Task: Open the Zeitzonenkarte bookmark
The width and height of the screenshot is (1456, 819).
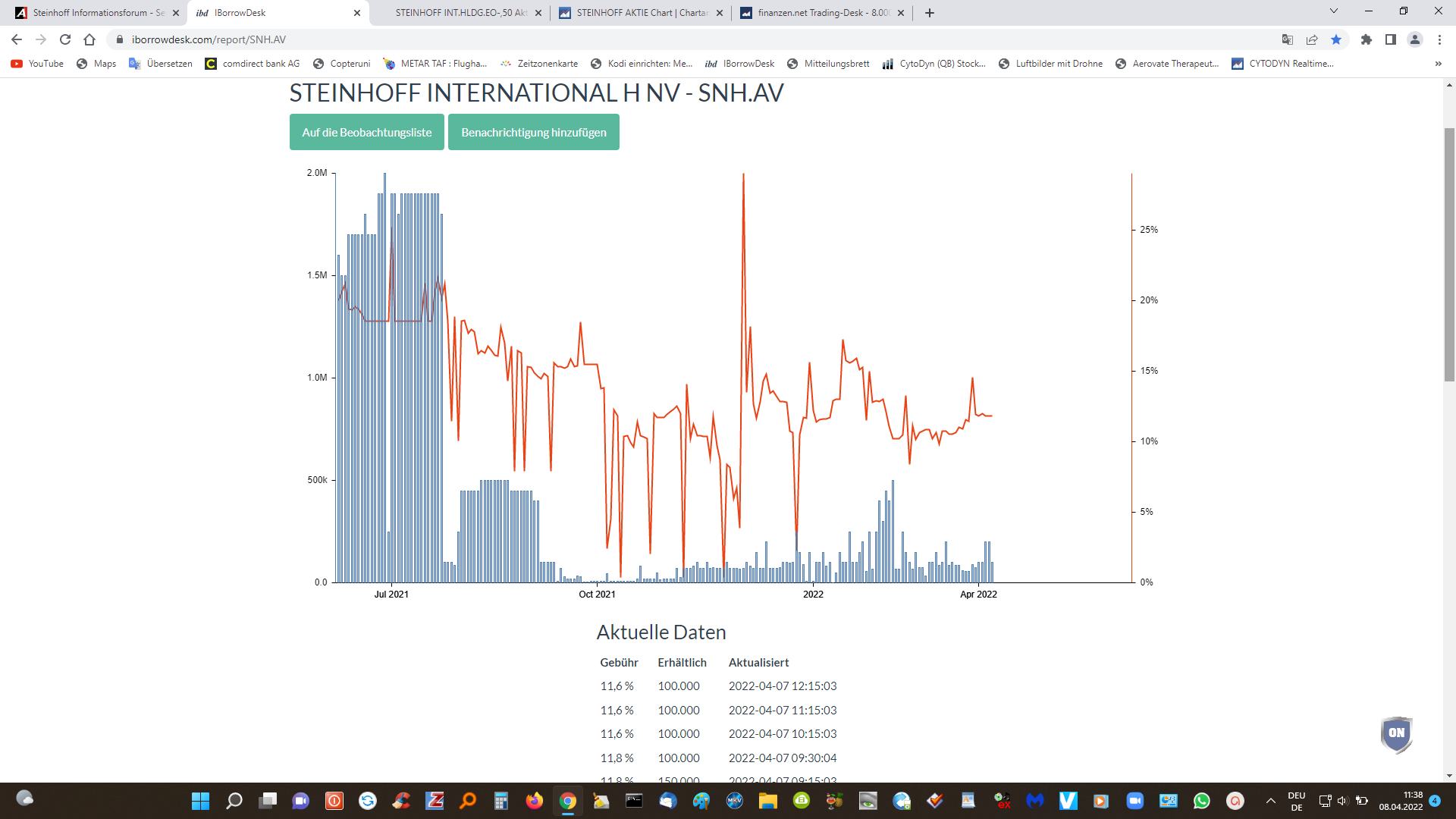Action: coord(539,64)
